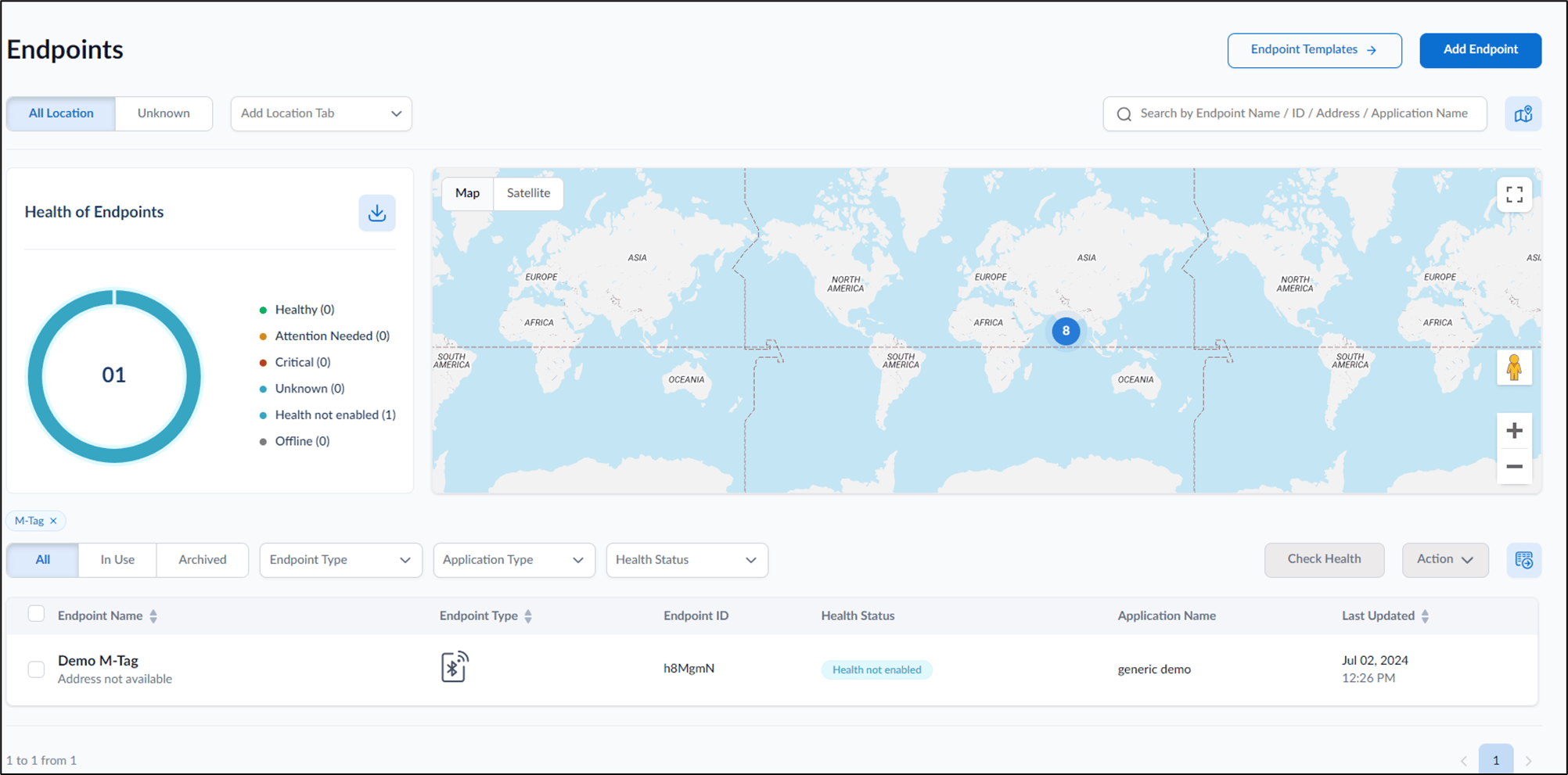Image resolution: width=1568 pixels, height=775 pixels.
Task: Click the Healthy (0) legend entry
Action: [297, 310]
